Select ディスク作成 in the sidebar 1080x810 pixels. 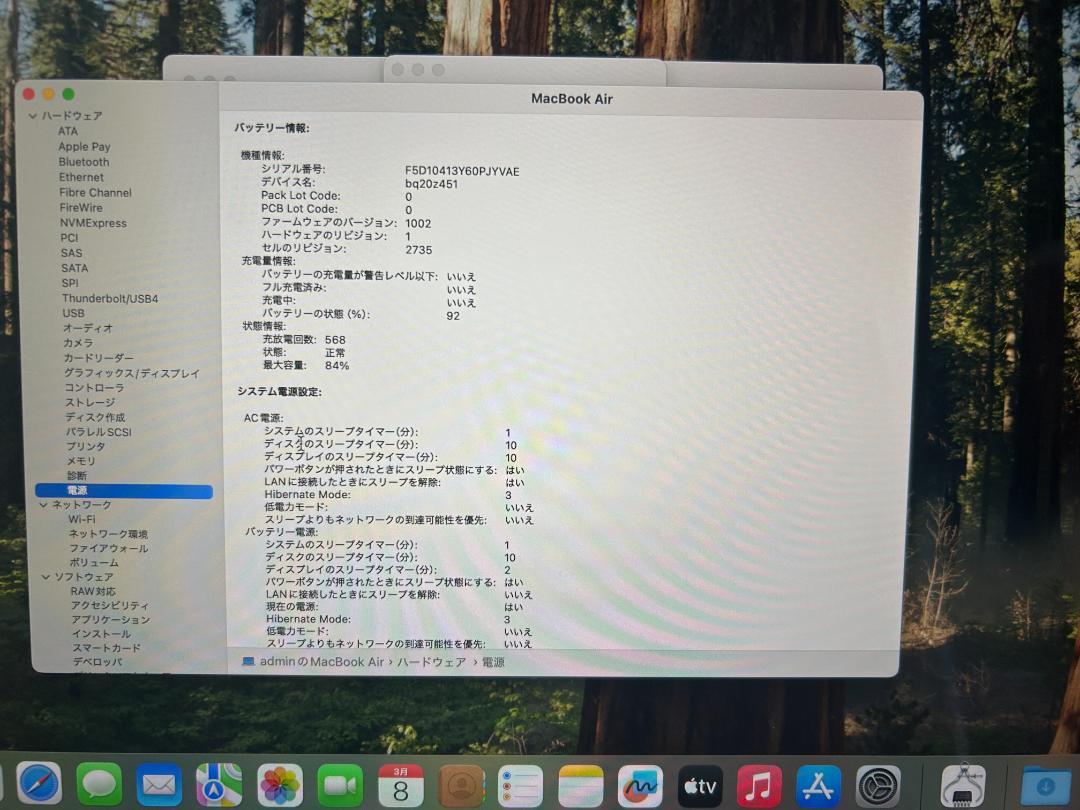[x=95, y=417]
